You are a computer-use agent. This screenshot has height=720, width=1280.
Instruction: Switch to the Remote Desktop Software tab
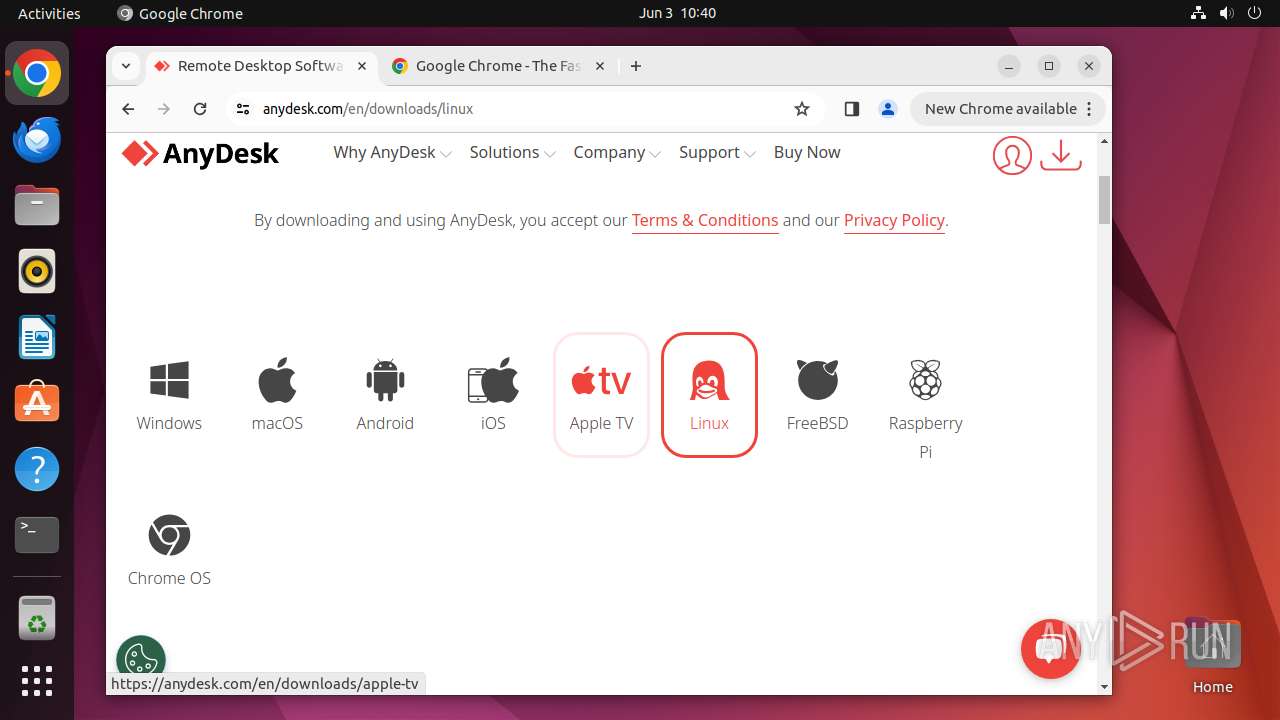(x=260, y=66)
